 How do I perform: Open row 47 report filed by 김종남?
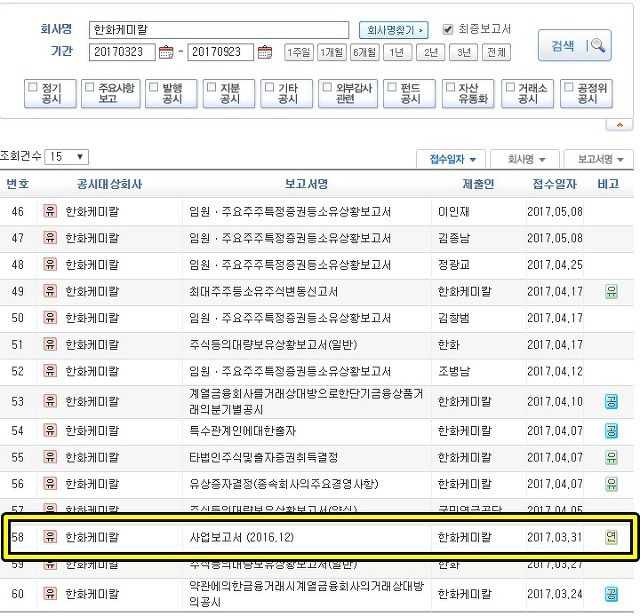(290, 238)
